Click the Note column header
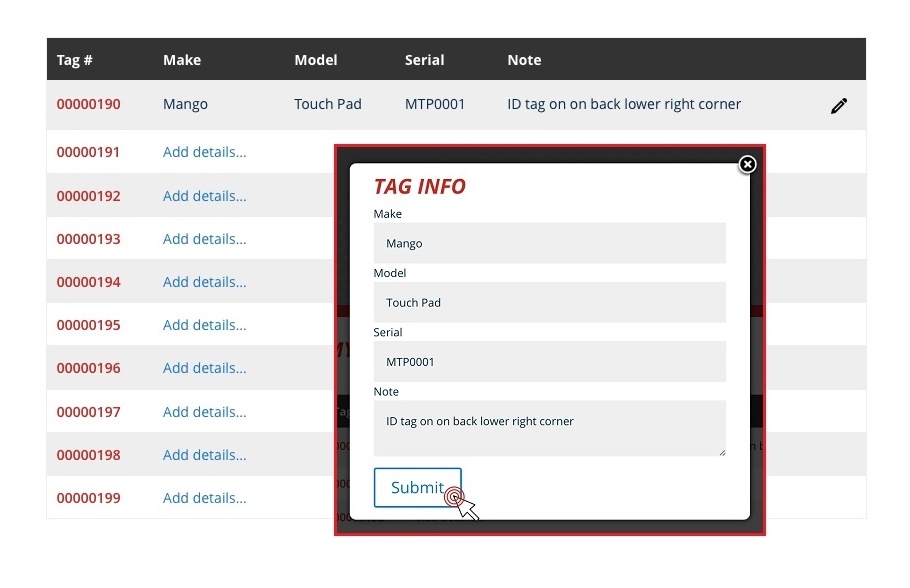 coord(524,60)
